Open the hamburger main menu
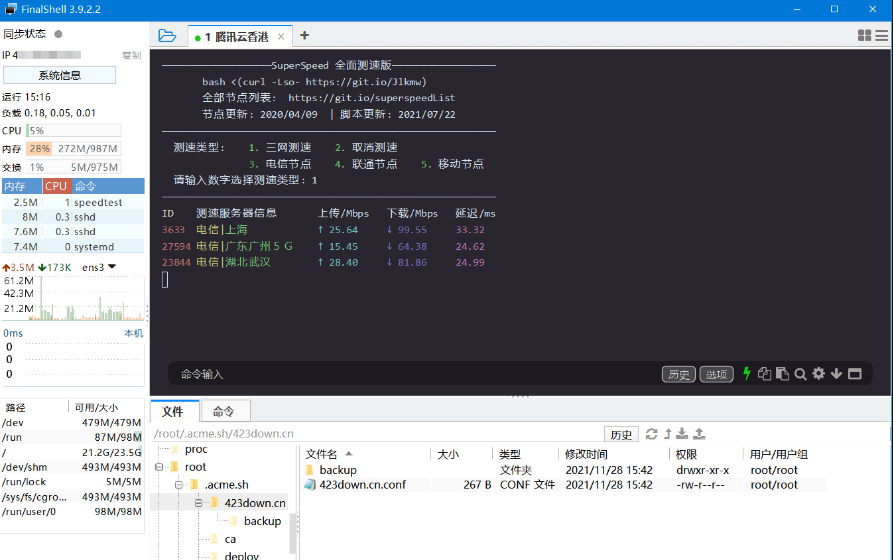The width and height of the screenshot is (893, 560). coord(882,35)
